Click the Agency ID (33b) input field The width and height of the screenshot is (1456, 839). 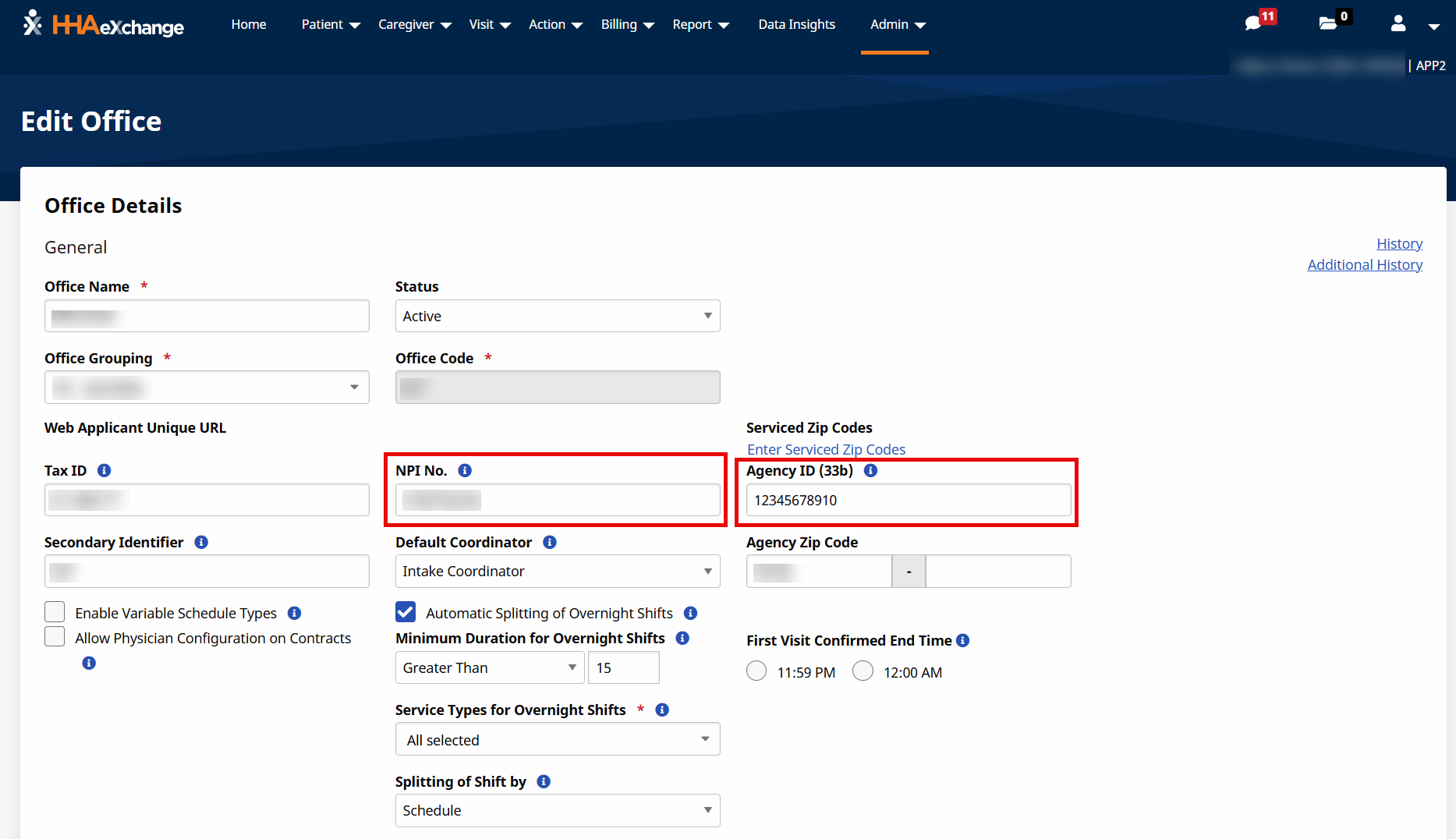pyautogui.click(x=908, y=500)
